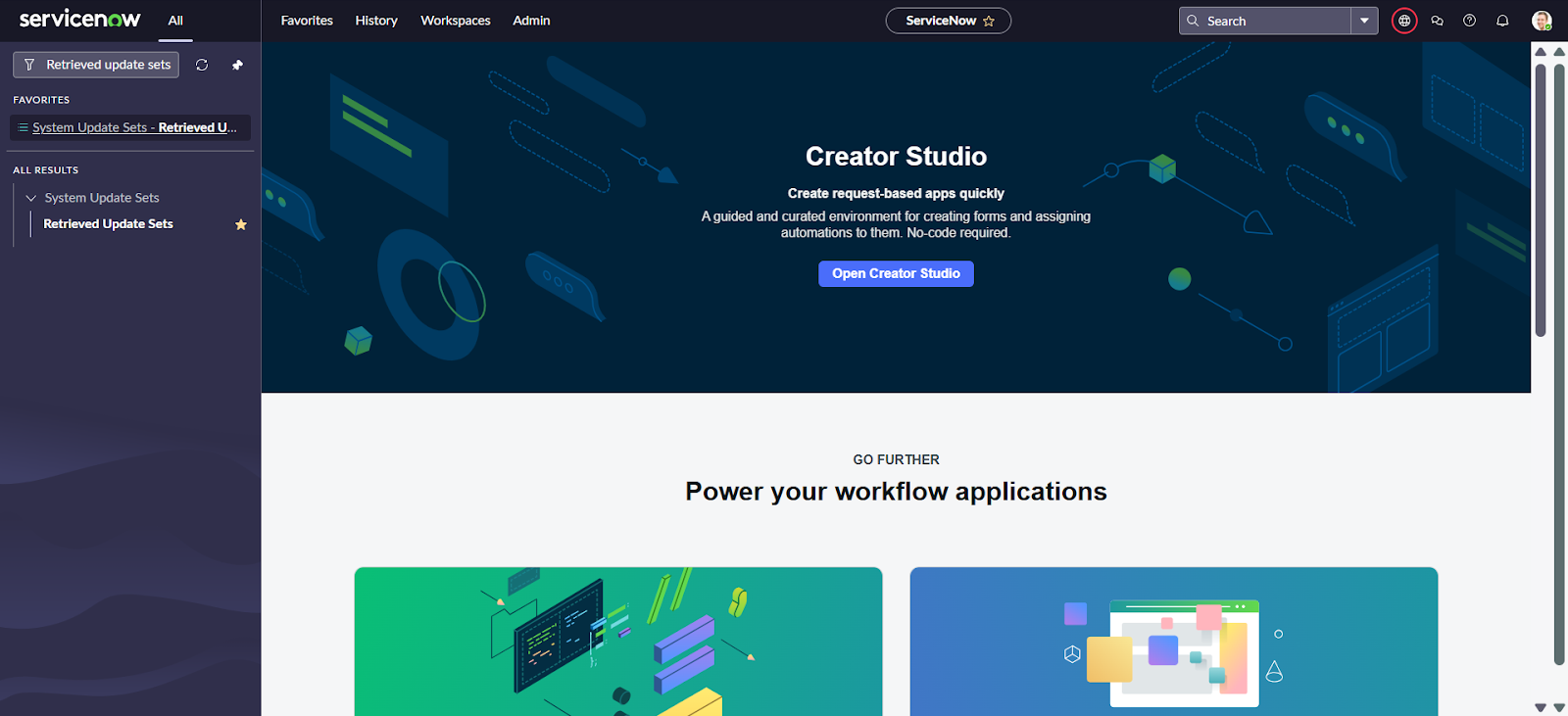This screenshot has height=716, width=1568.
Task: Click the FAVORITES section header
Action: 41,100
